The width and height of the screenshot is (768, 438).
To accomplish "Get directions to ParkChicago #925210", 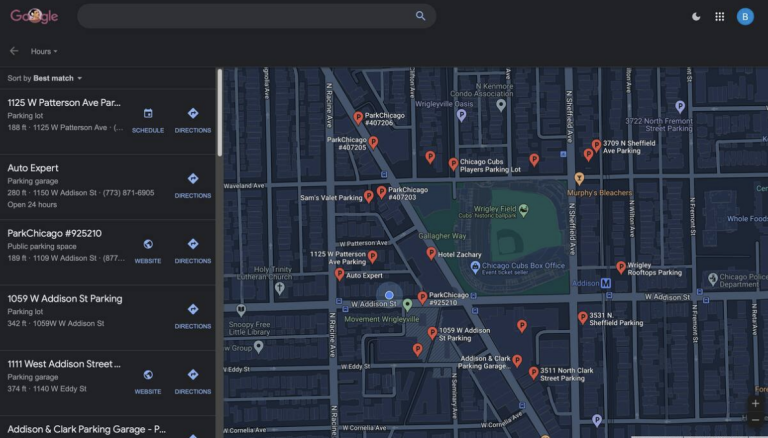I will coord(193,251).
